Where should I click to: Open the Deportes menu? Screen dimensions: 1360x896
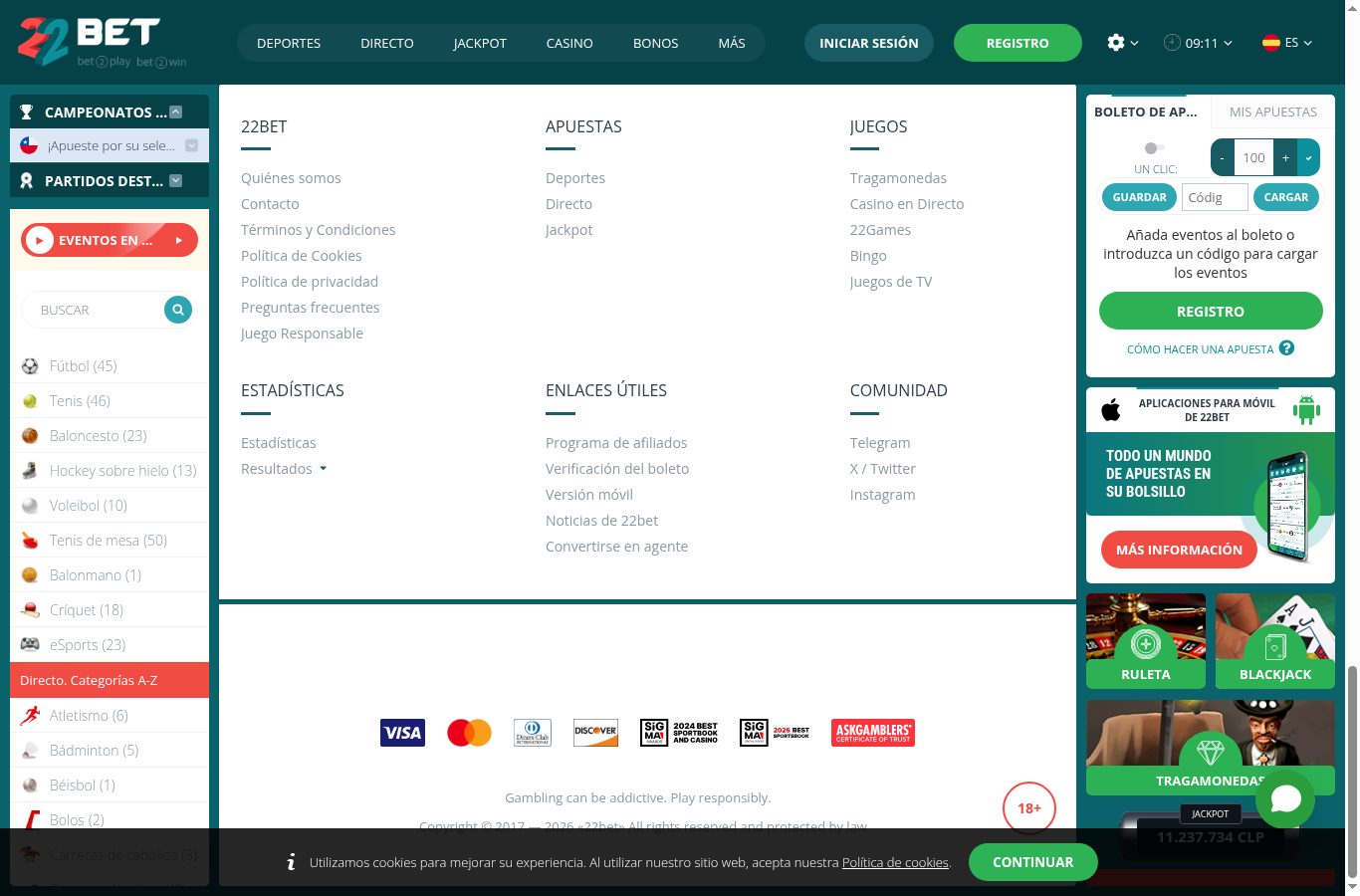(x=289, y=43)
